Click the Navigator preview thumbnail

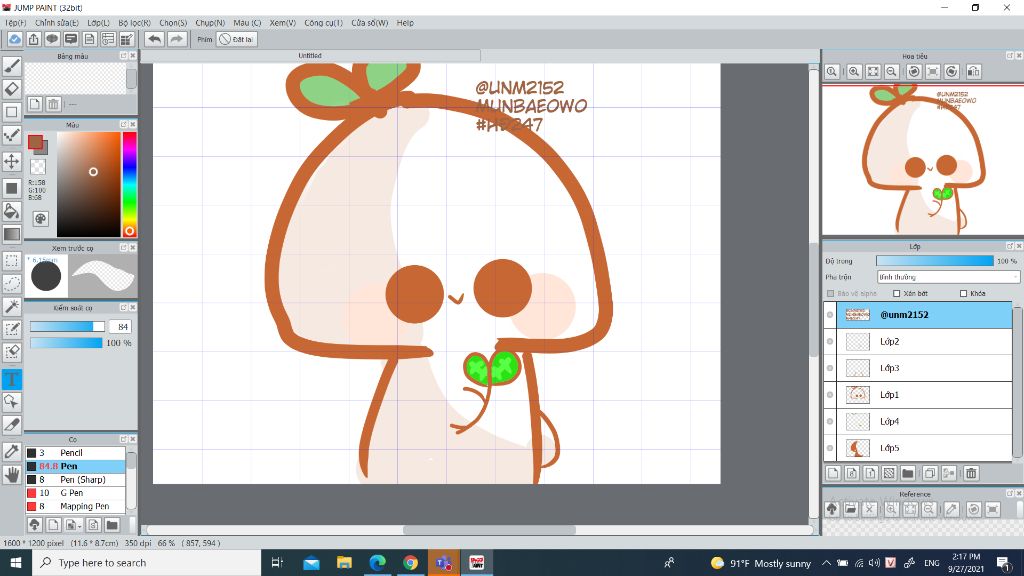point(922,160)
